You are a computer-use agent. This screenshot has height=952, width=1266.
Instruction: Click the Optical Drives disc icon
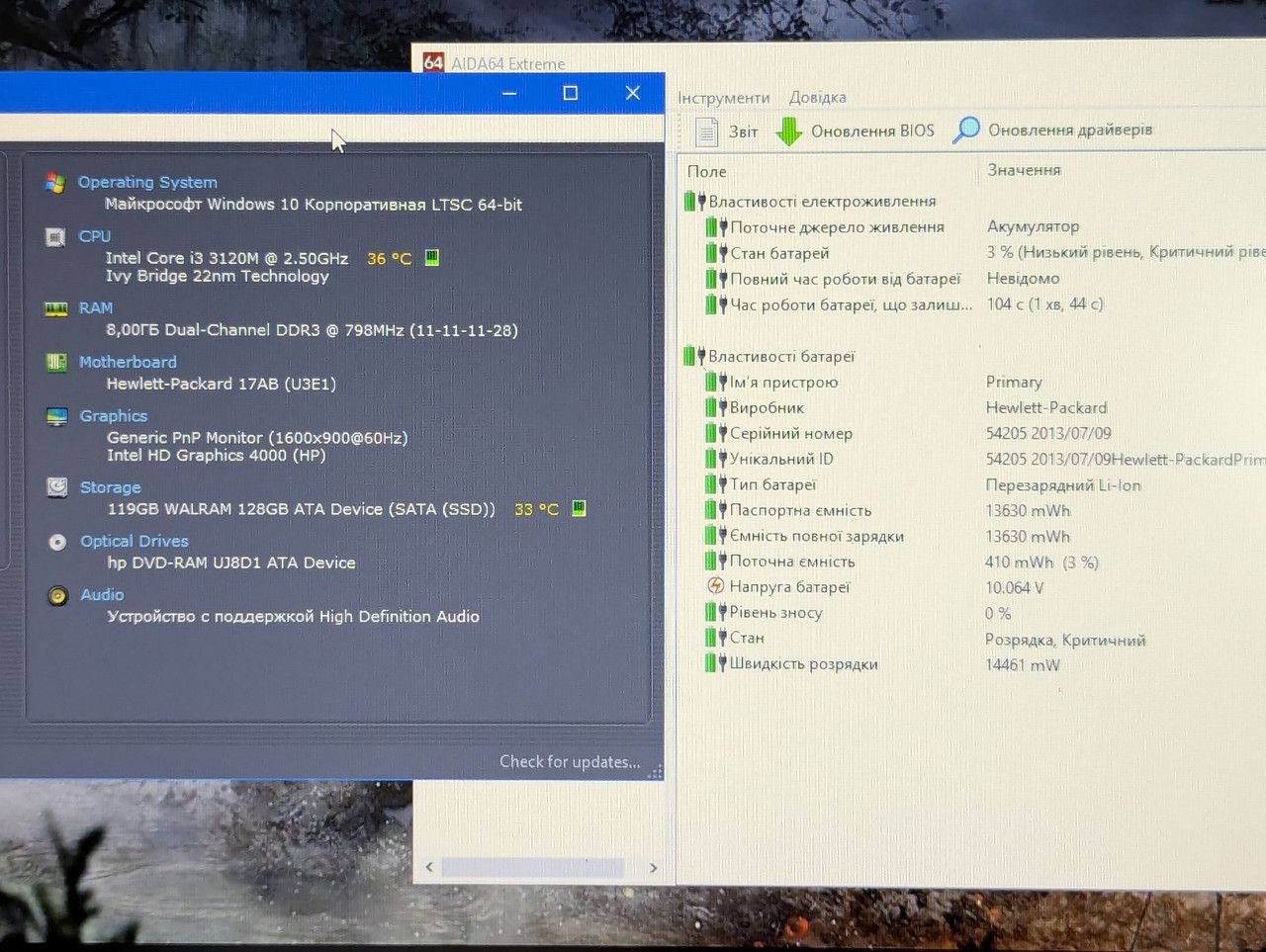58,542
